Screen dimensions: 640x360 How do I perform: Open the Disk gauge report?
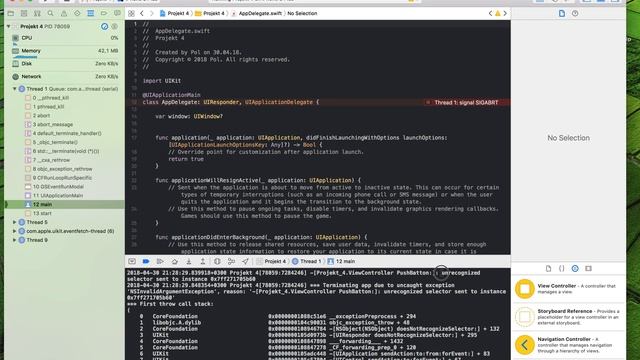[64, 64]
